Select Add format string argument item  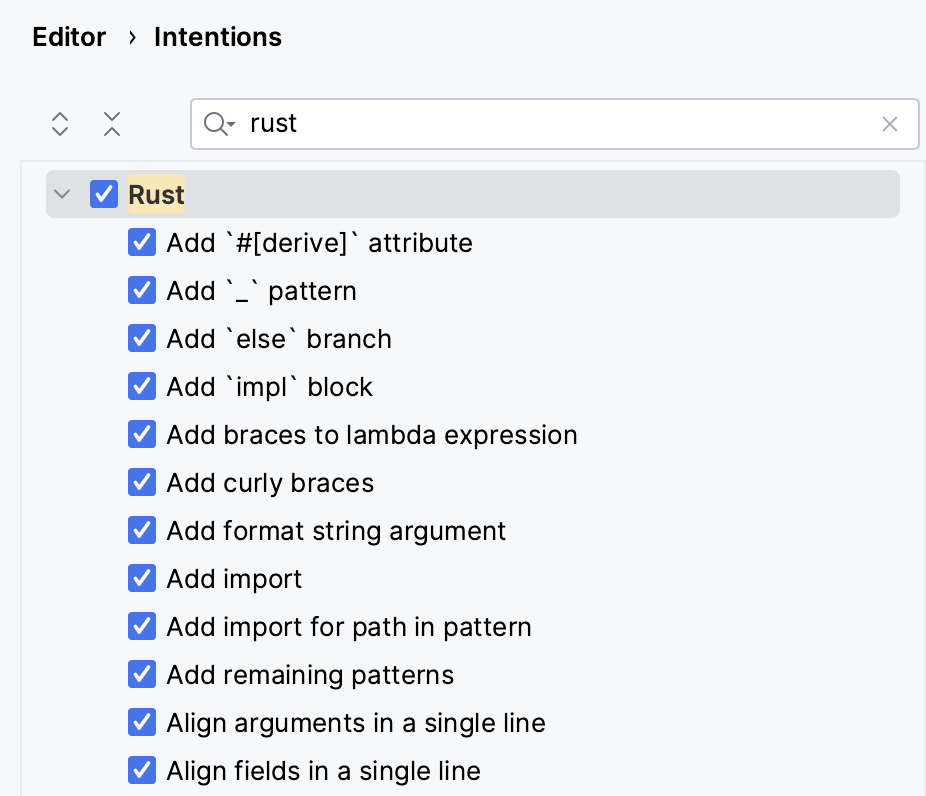336,531
